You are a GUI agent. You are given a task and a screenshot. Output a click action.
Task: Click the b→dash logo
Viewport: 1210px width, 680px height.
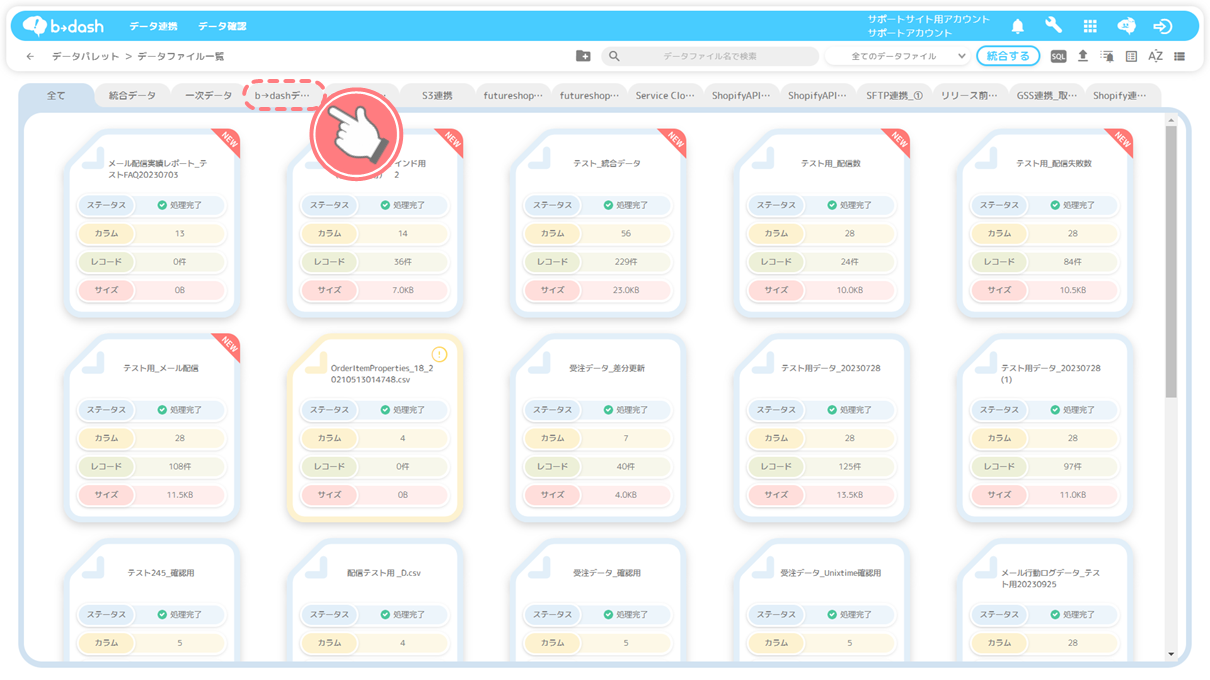click(x=62, y=26)
